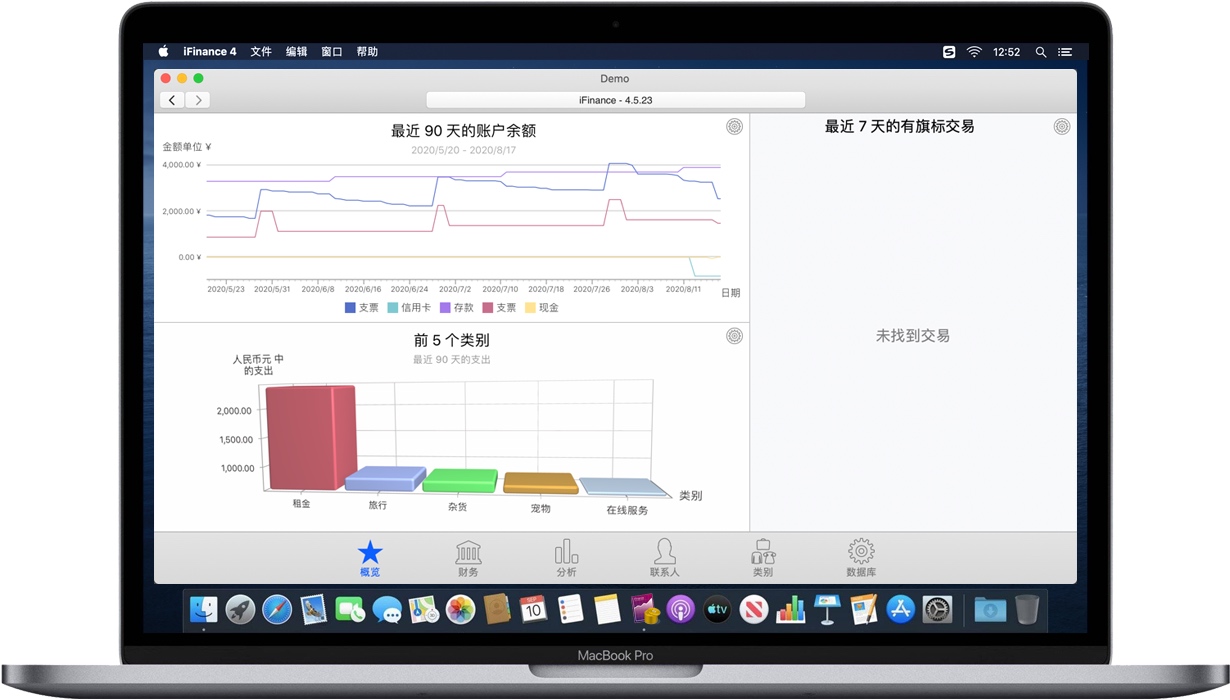Open settings for 前 5 个类别 chart

[734, 336]
